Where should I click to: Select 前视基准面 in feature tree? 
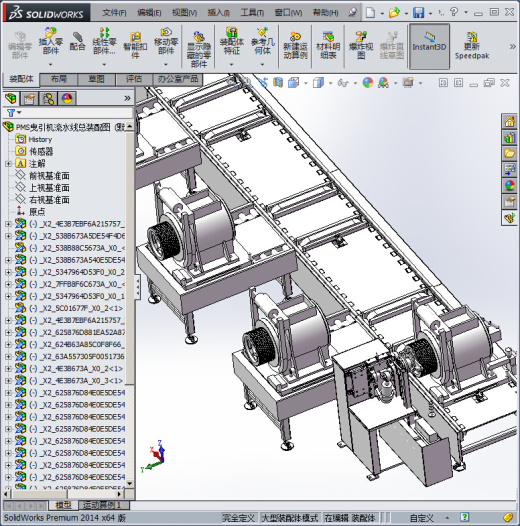[x=49, y=176]
